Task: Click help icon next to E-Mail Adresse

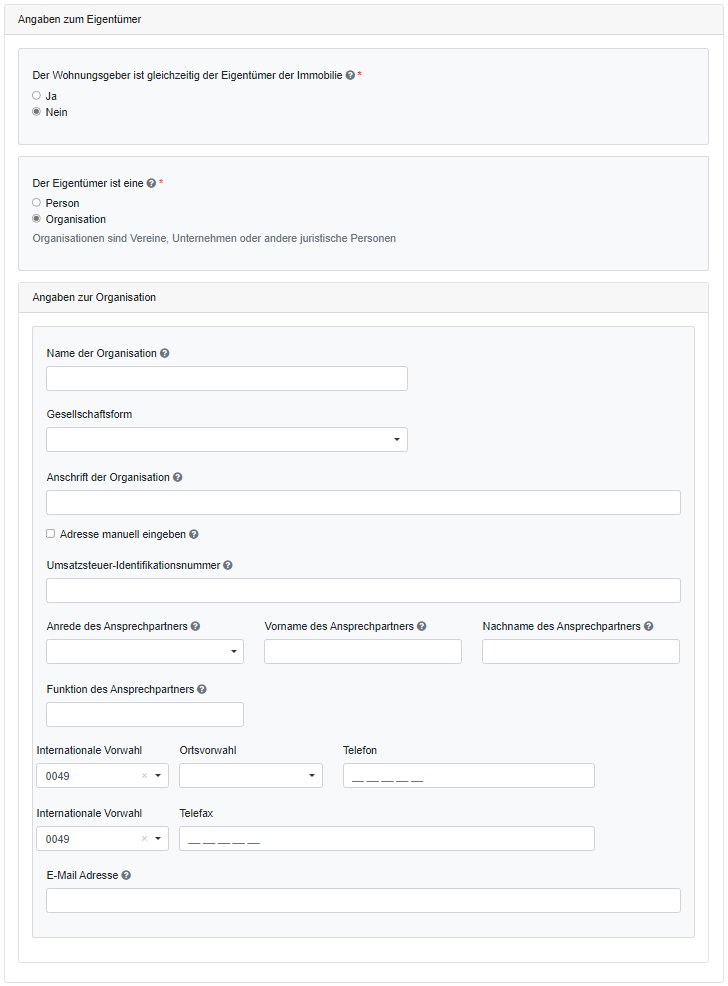Action: tap(126, 875)
